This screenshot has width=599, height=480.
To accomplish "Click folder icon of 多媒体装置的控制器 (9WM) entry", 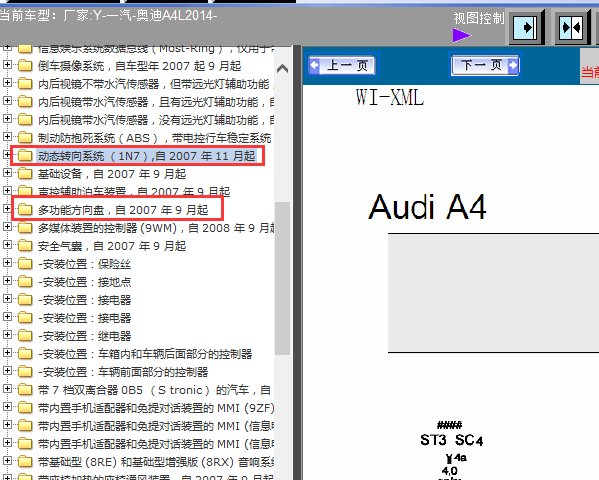I will click(25, 228).
